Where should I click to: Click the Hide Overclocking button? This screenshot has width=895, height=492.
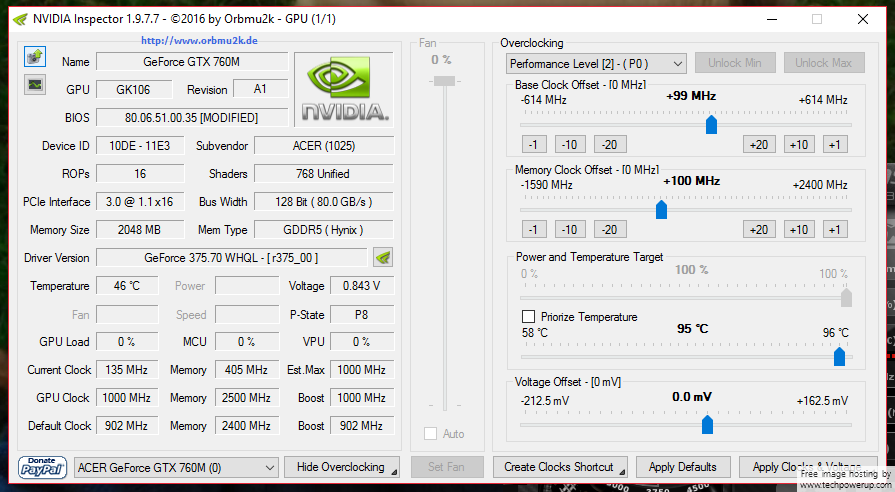coord(341,467)
